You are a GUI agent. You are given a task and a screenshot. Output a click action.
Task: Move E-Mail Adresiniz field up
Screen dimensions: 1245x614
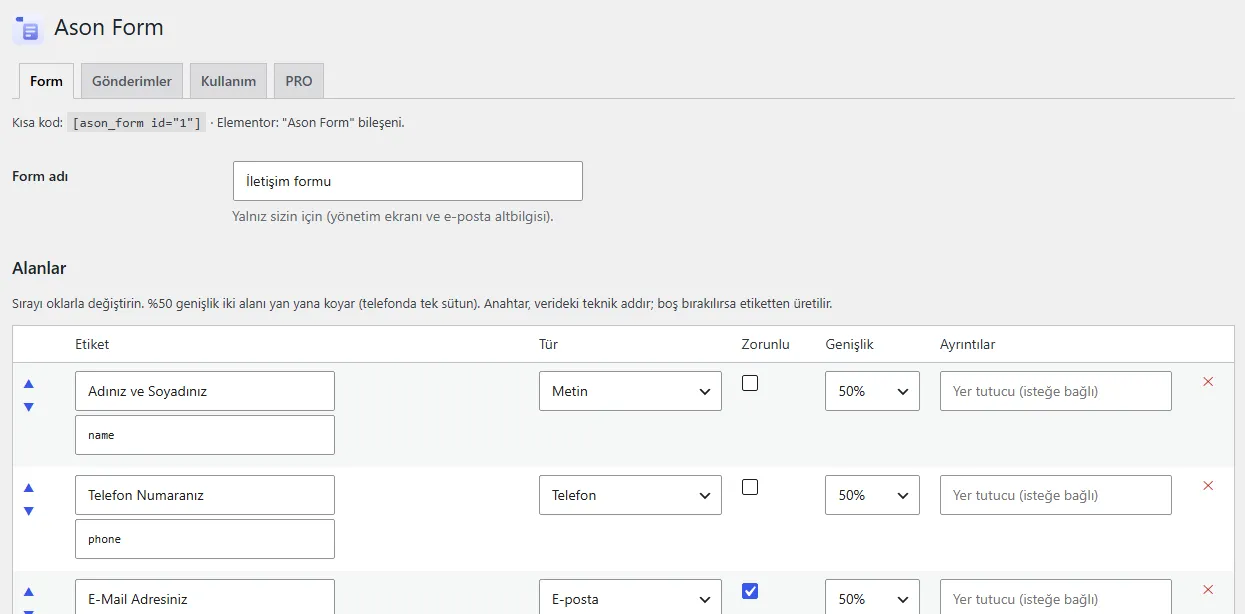(29, 591)
